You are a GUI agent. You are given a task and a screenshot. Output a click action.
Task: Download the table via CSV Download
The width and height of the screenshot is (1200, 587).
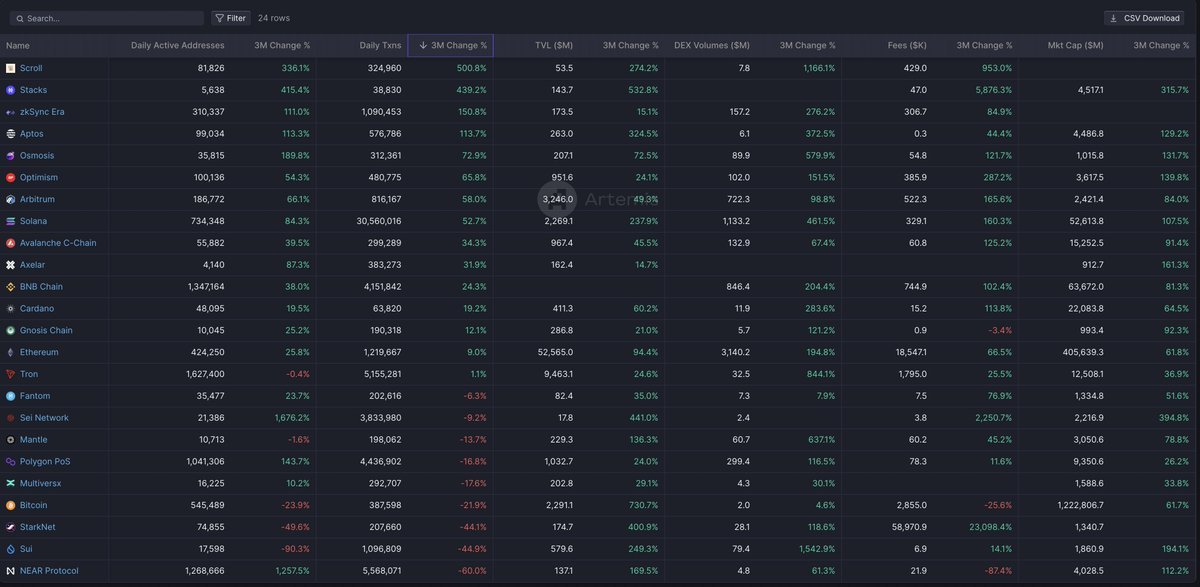pos(1145,18)
